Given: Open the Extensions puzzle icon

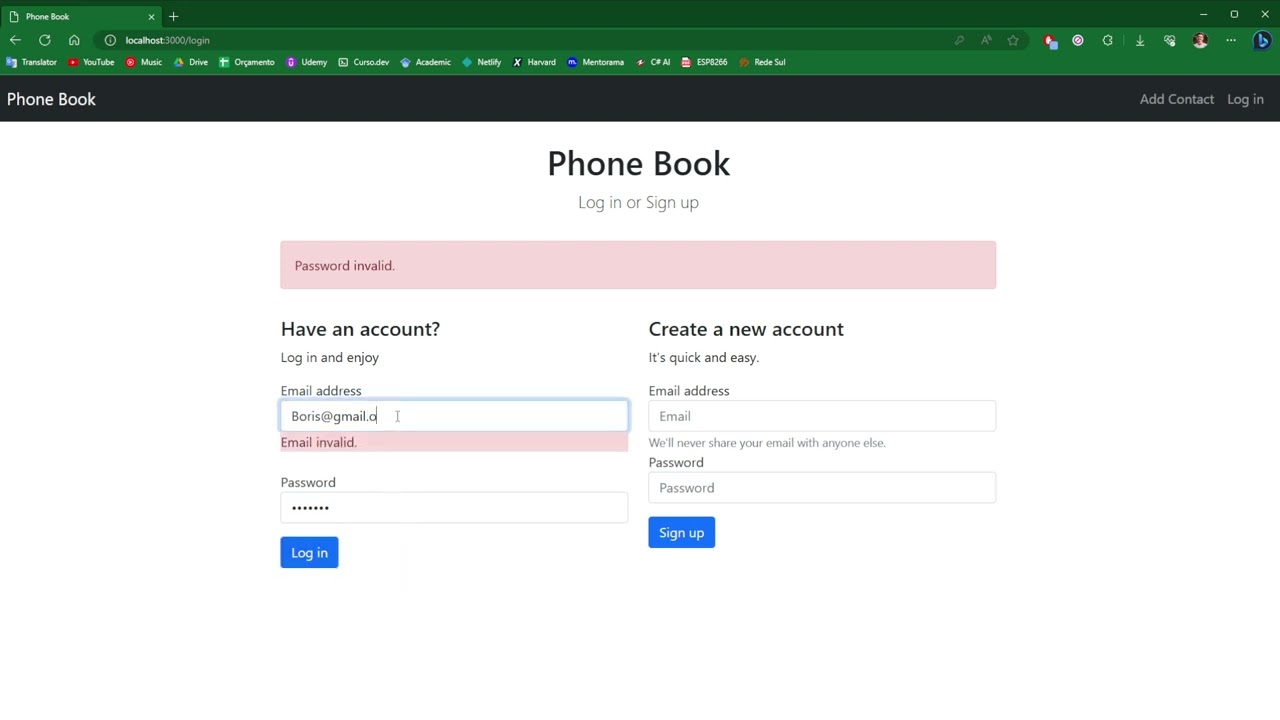Looking at the screenshot, I should [x=1107, y=40].
